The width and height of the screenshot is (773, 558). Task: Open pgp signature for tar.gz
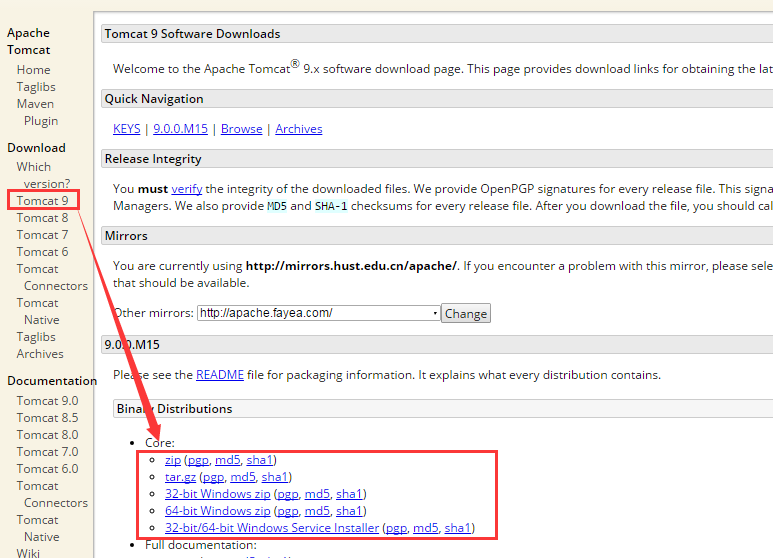pos(213,477)
